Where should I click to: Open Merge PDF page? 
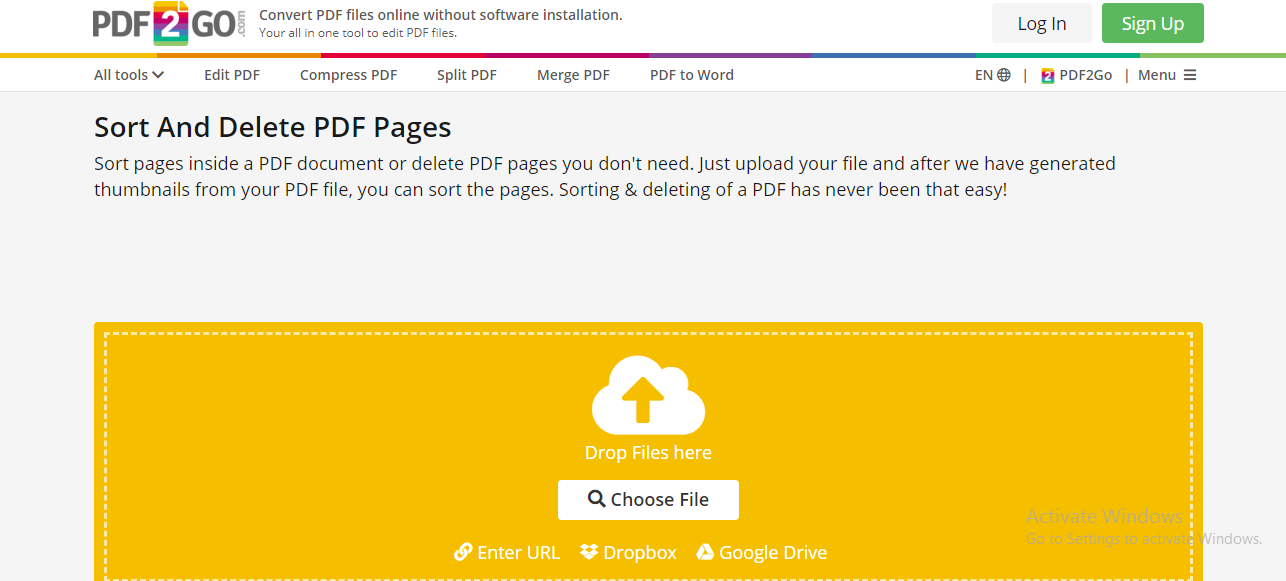573,75
